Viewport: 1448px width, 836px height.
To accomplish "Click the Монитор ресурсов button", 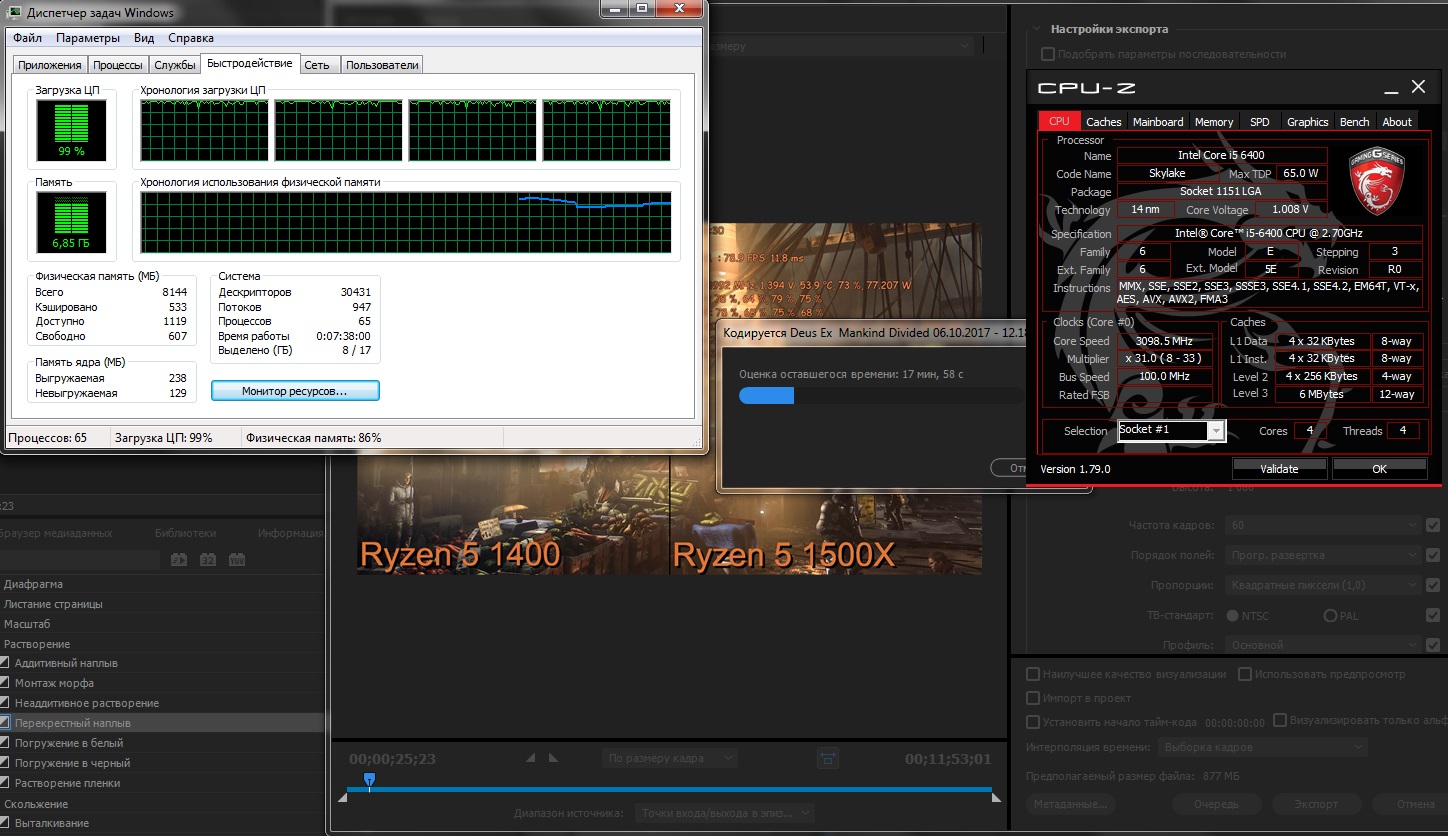I will [x=295, y=391].
